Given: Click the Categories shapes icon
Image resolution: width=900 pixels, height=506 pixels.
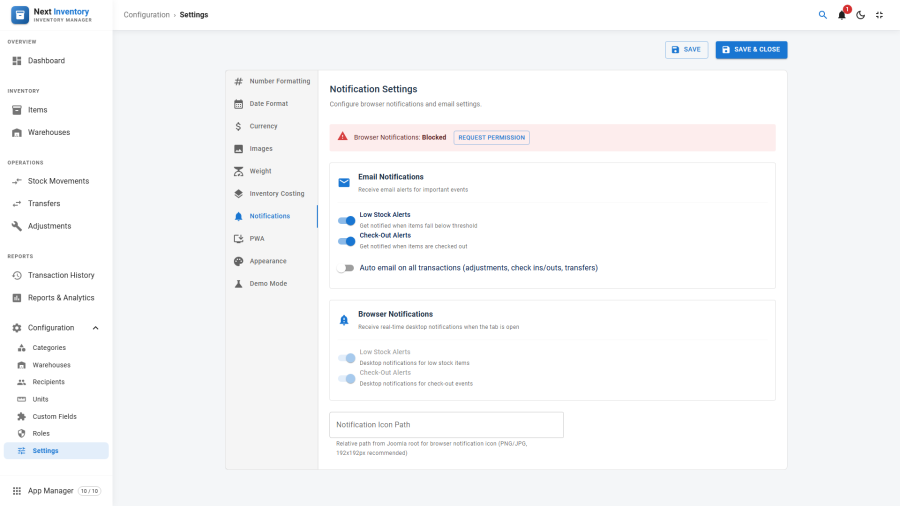Looking at the screenshot, I should point(21,348).
